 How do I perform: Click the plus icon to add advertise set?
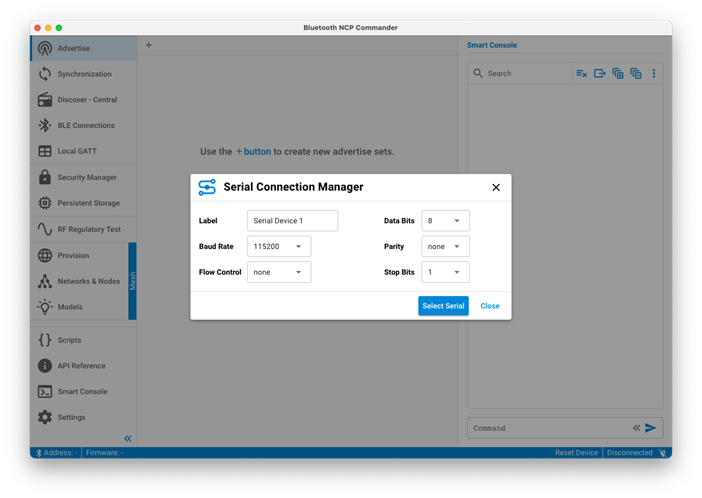[x=149, y=45]
